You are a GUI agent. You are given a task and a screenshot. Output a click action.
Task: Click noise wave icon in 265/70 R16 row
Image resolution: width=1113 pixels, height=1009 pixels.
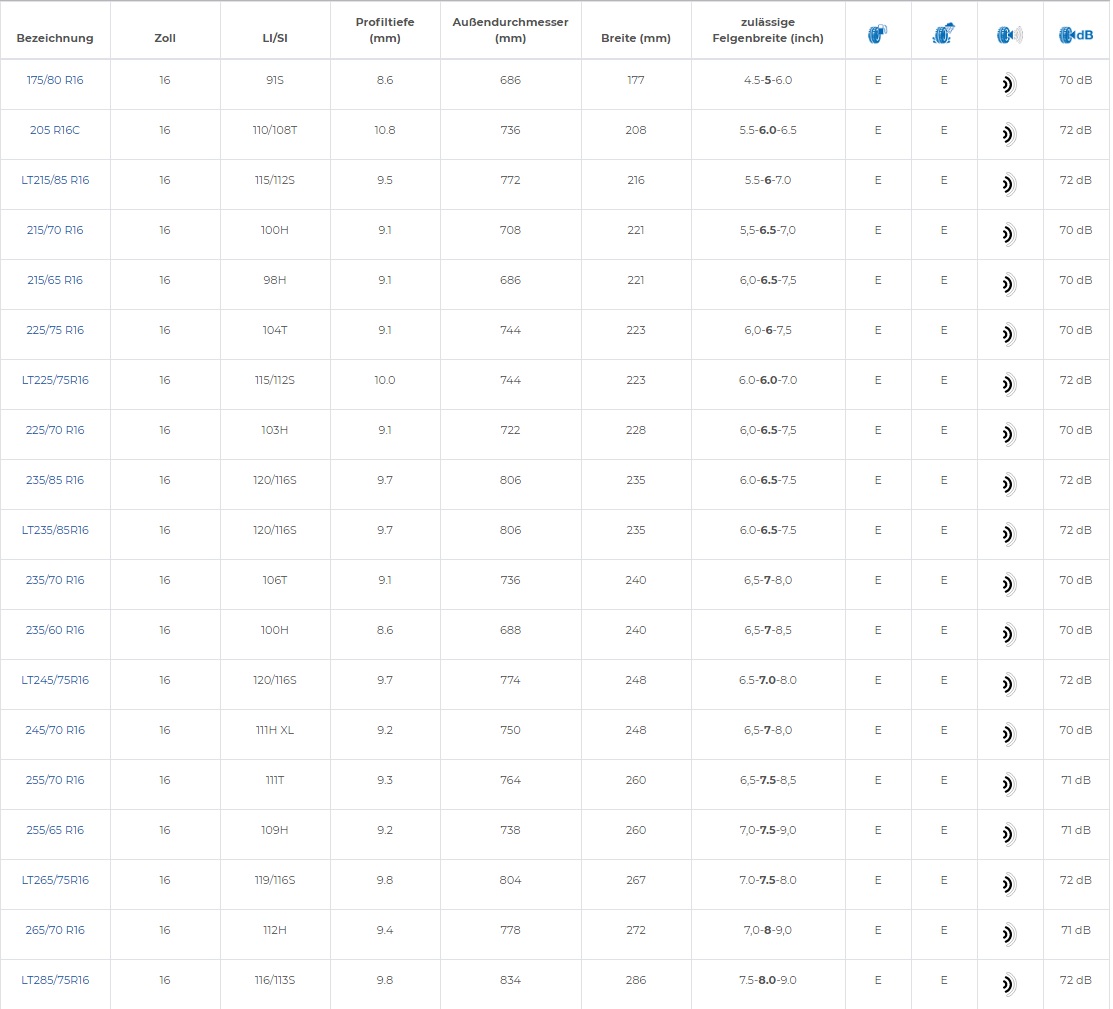click(x=1009, y=934)
